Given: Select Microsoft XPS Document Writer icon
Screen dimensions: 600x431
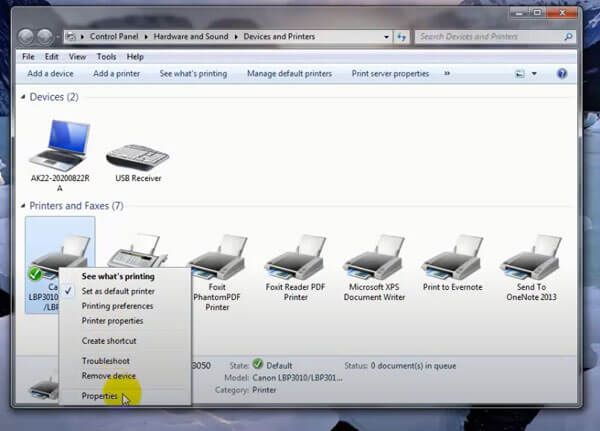Looking at the screenshot, I should tap(373, 258).
